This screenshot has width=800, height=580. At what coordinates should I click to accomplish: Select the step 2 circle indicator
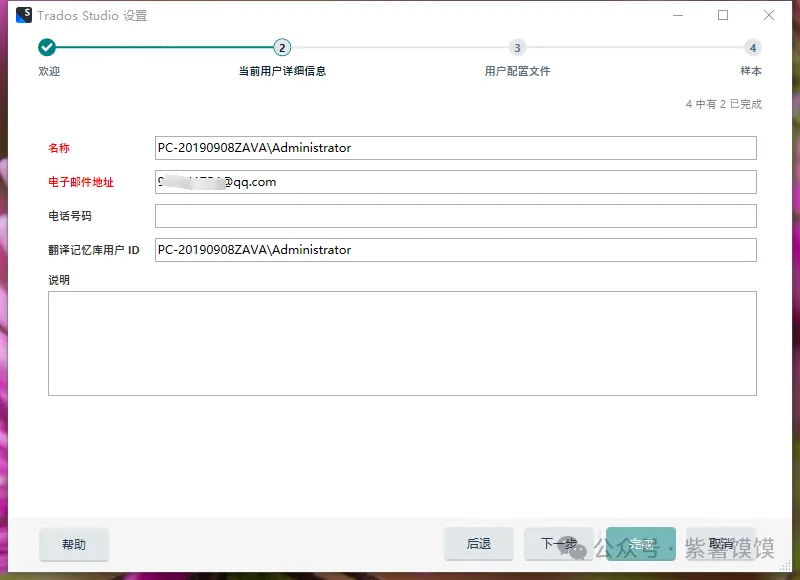point(282,48)
